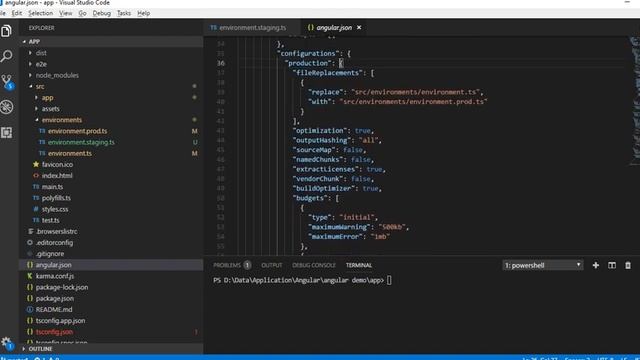Collapse the environments folder

(37, 120)
